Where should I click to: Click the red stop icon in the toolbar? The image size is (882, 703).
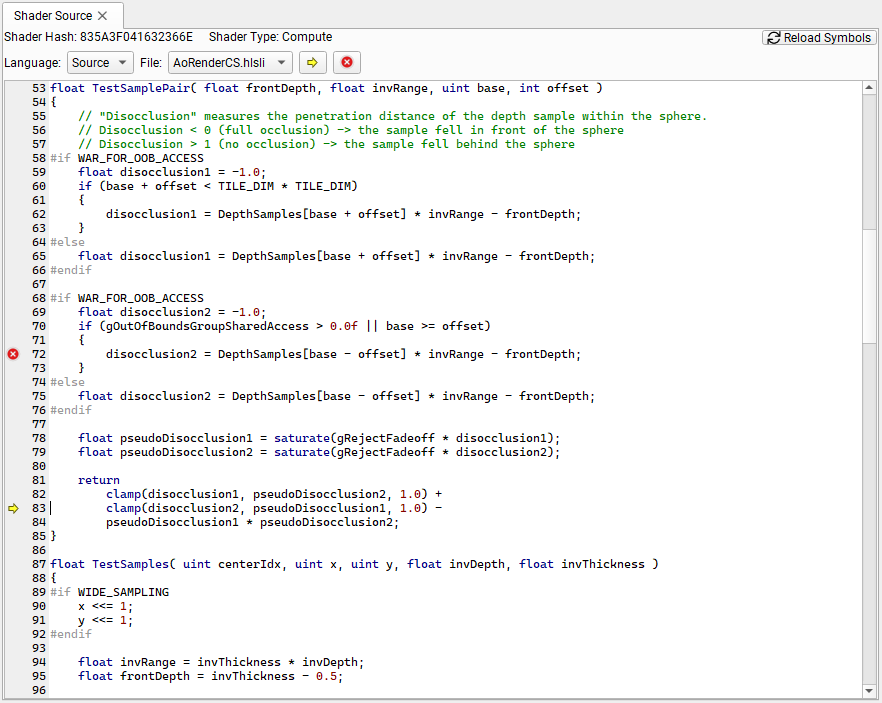click(345, 62)
